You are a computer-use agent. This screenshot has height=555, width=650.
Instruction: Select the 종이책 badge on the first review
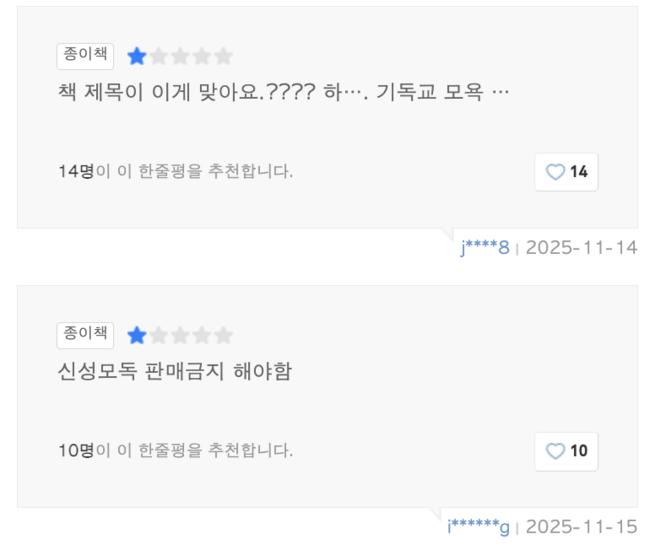click(x=85, y=56)
